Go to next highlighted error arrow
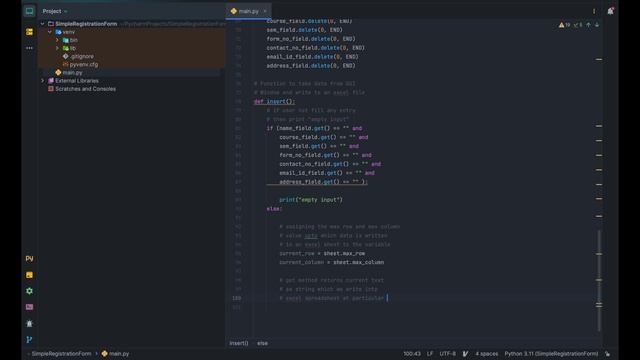Image resolution: width=640 pixels, height=360 pixels. tap(597, 25)
